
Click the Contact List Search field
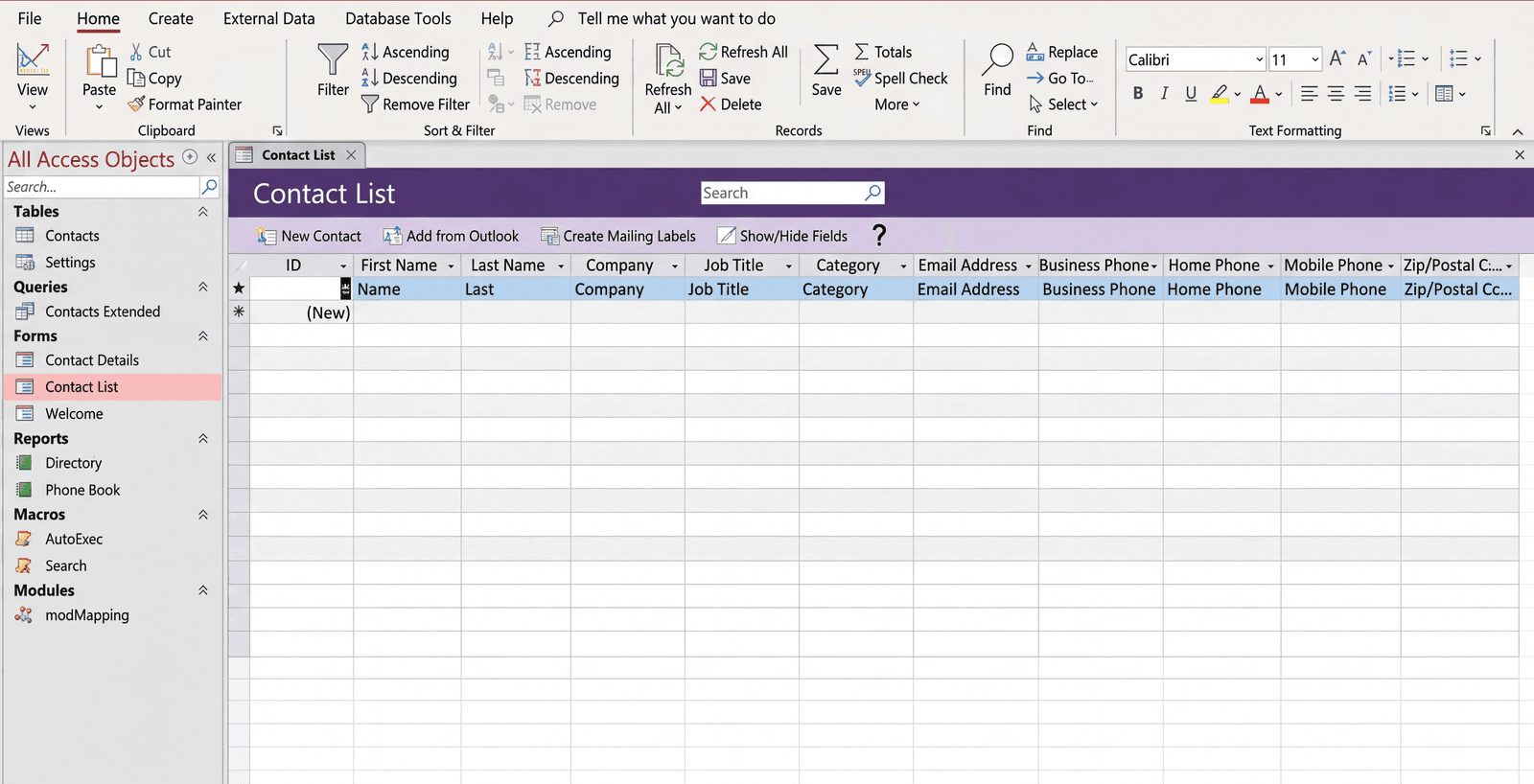tap(792, 193)
